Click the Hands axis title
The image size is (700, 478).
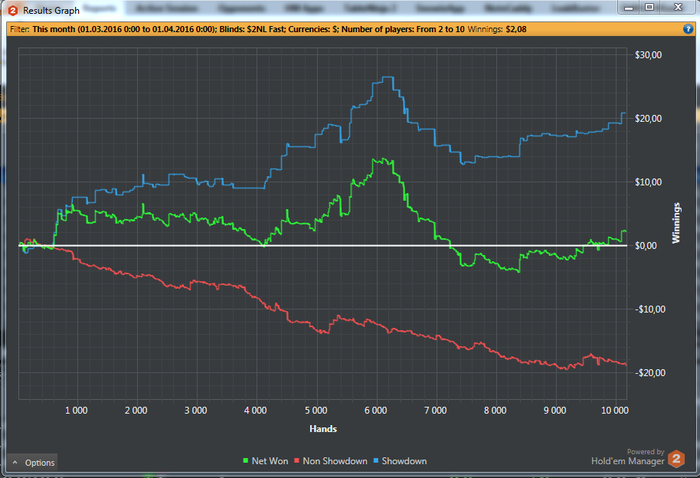click(323, 429)
